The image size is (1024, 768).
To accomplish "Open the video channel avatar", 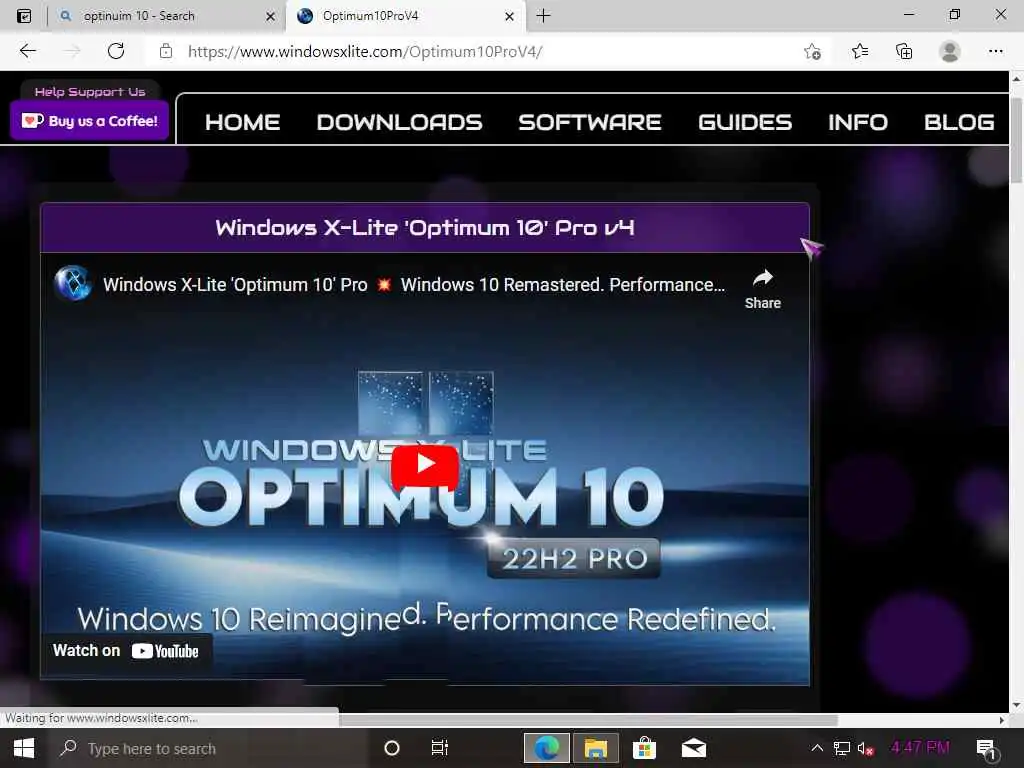I will pos(72,283).
